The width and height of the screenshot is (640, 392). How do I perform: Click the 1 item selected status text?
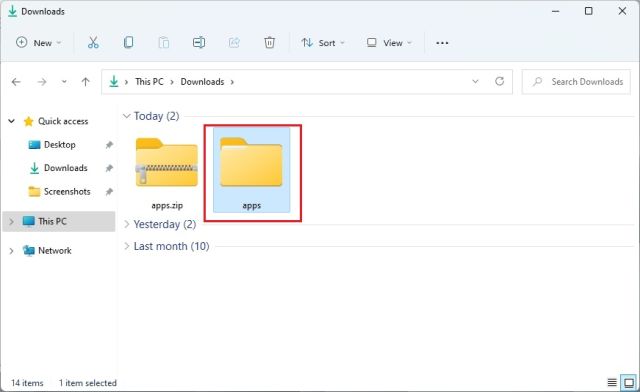(x=87, y=383)
